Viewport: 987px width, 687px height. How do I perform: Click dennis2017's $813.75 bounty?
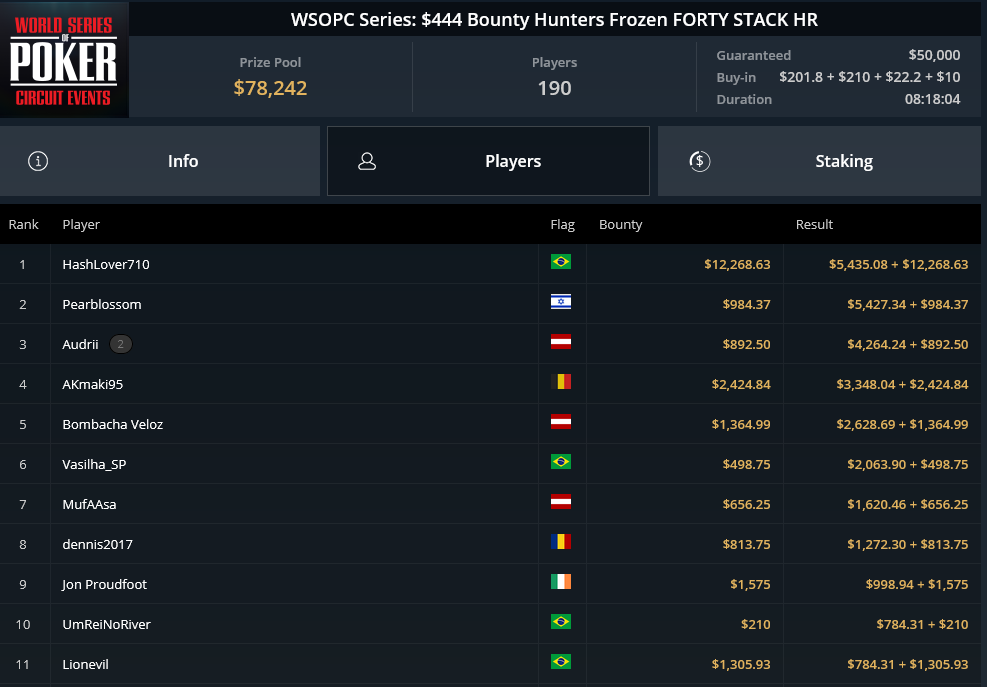747,545
